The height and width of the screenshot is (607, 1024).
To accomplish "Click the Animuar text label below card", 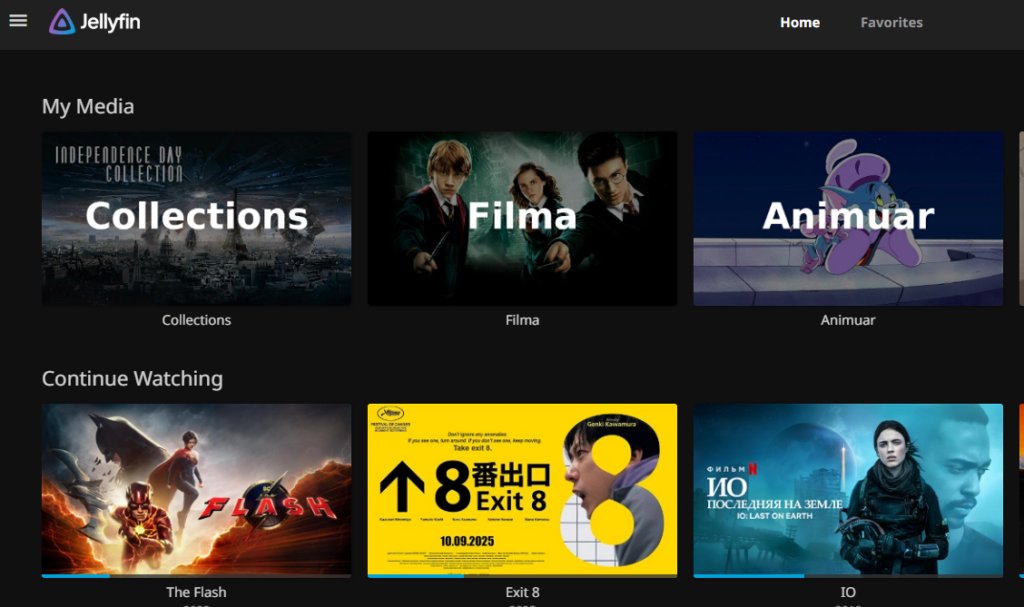I will [x=848, y=320].
